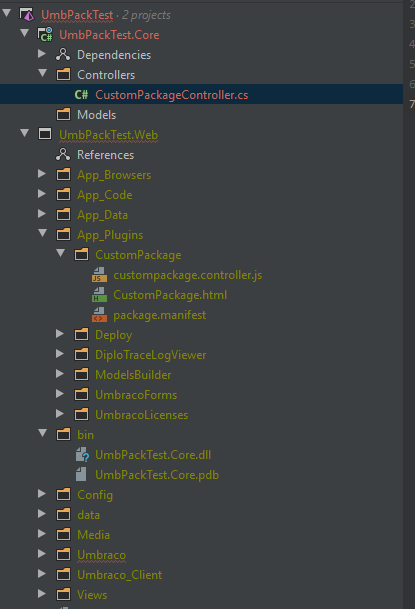Collapse the Controllers folder
Screen dimensions: 415x609
(x=43, y=73)
